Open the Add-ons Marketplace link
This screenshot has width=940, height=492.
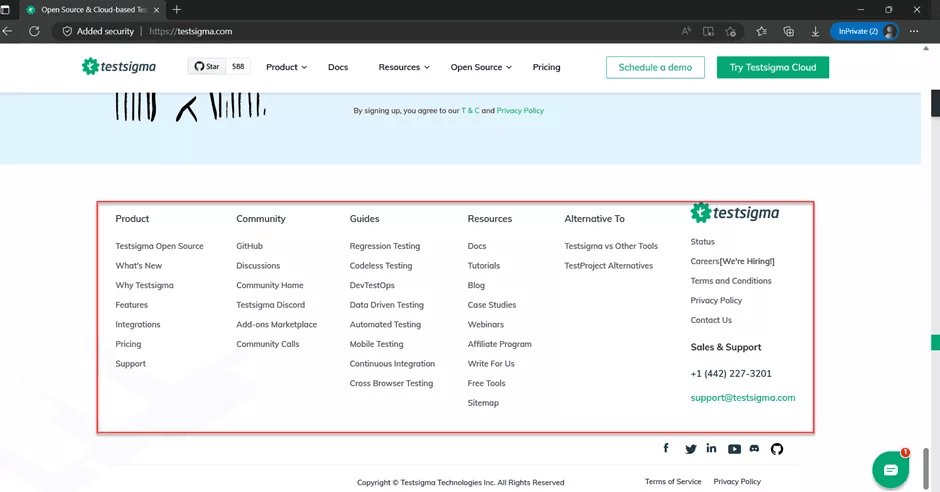(276, 324)
